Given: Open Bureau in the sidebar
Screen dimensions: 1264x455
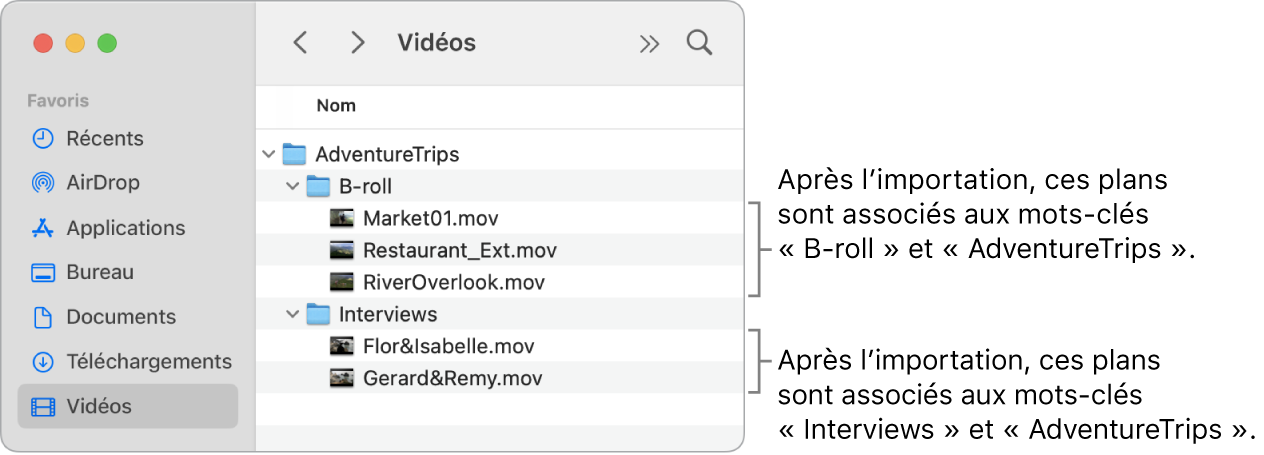Looking at the screenshot, I should click(99, 272).
